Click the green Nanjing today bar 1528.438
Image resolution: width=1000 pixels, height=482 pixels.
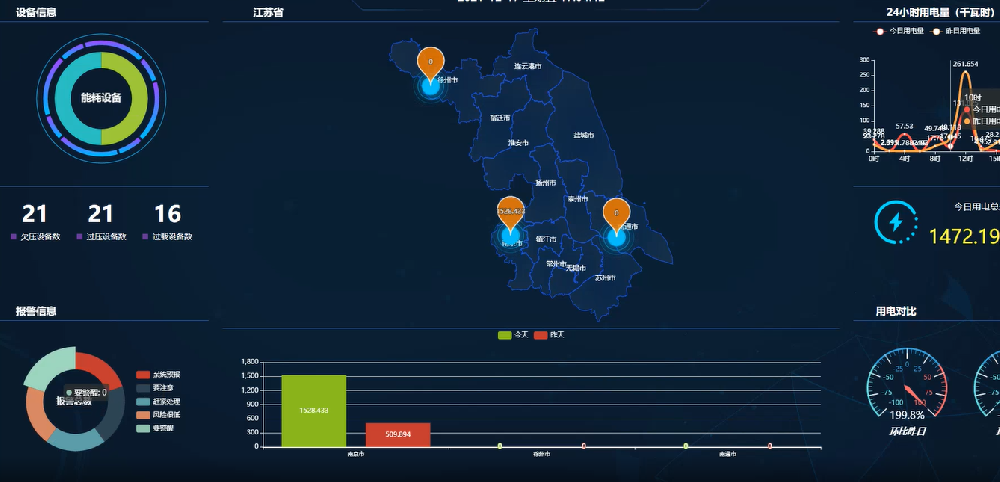coord(314,410)
